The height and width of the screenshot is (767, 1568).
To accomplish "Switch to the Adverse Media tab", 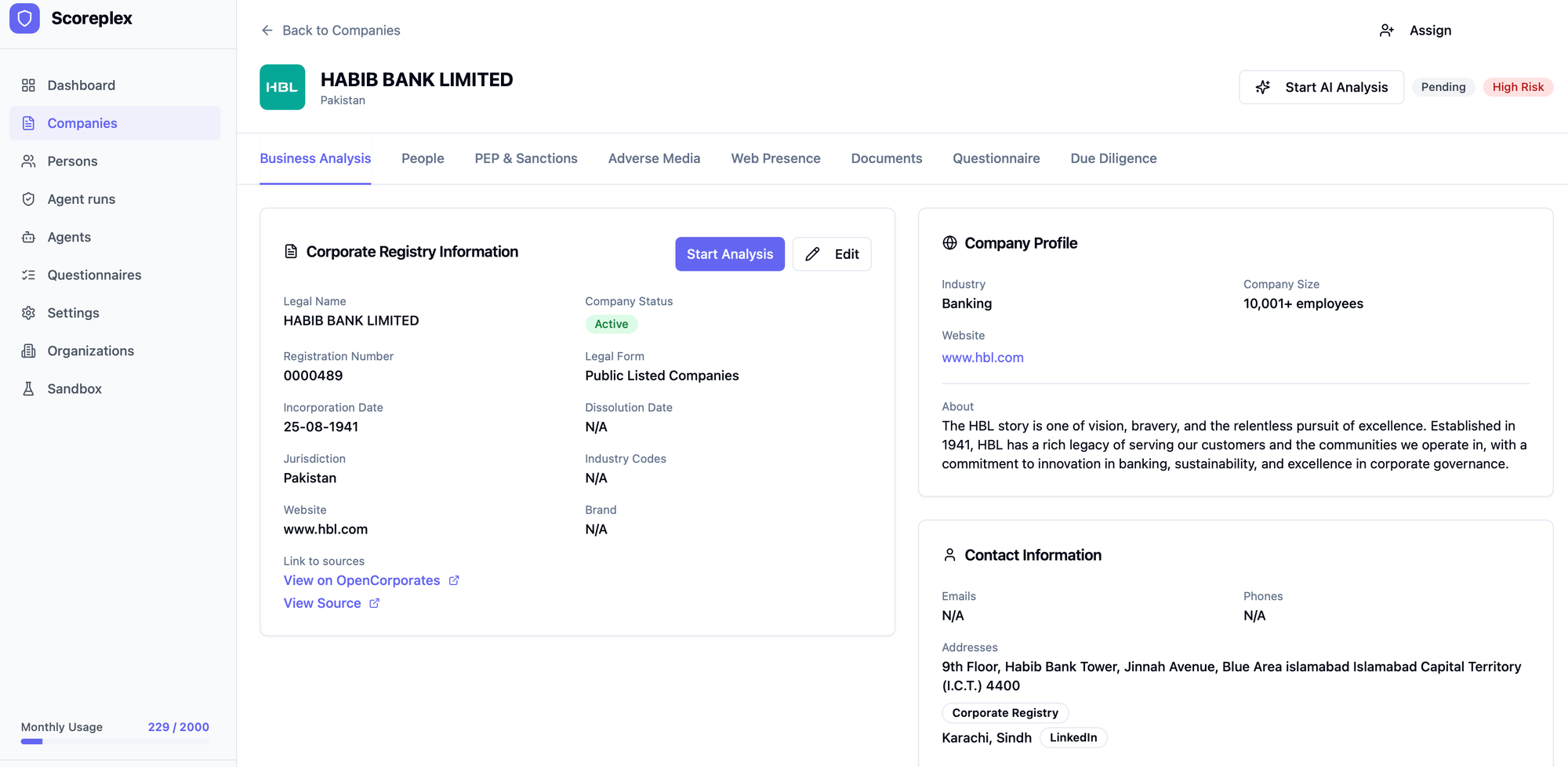I will pos(654,158).
